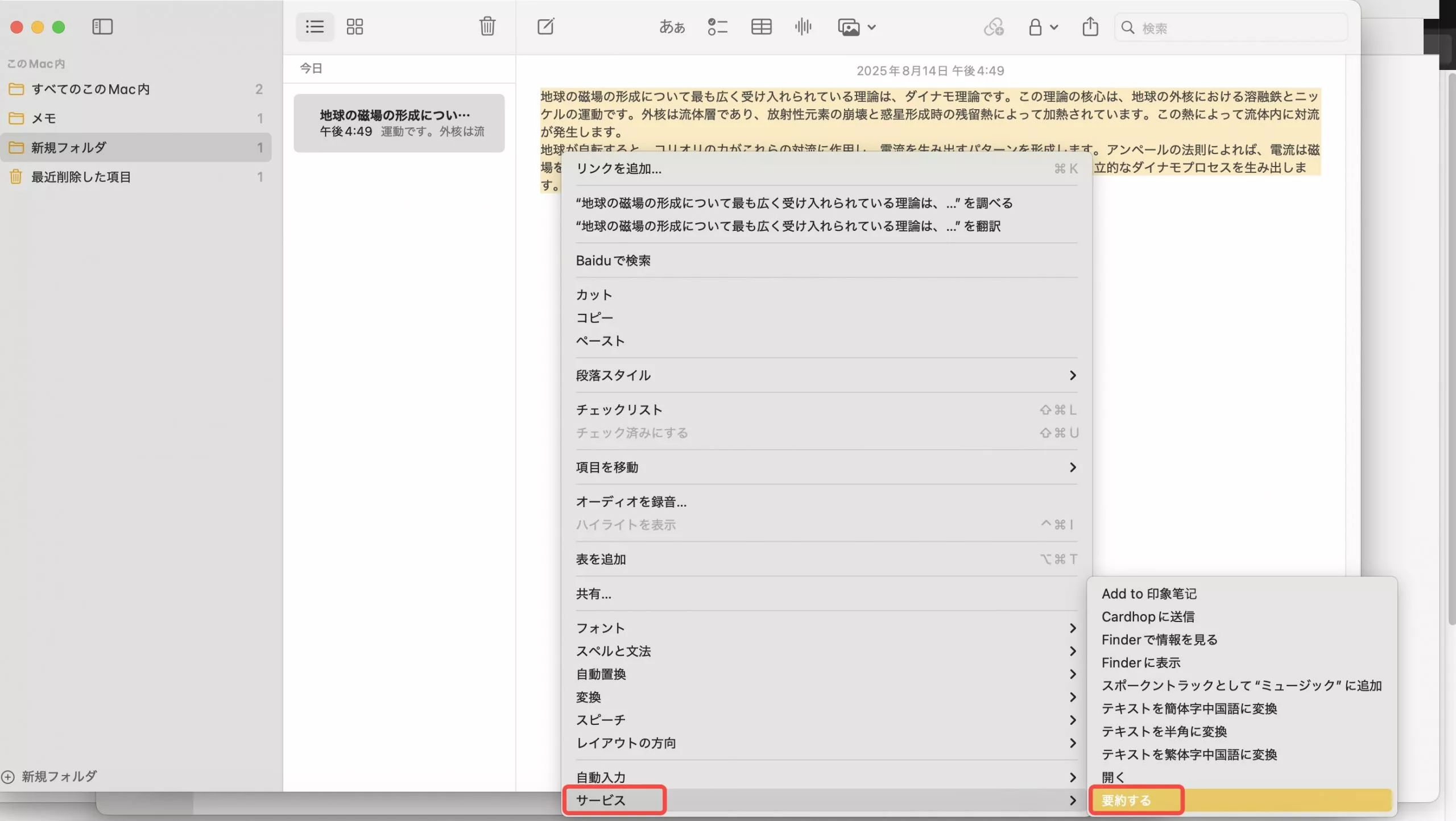Add a 新規フォルダ at sidebar bottom
Image resolution: width=1456 pixels, height=821 pixels.
point(49,777)
